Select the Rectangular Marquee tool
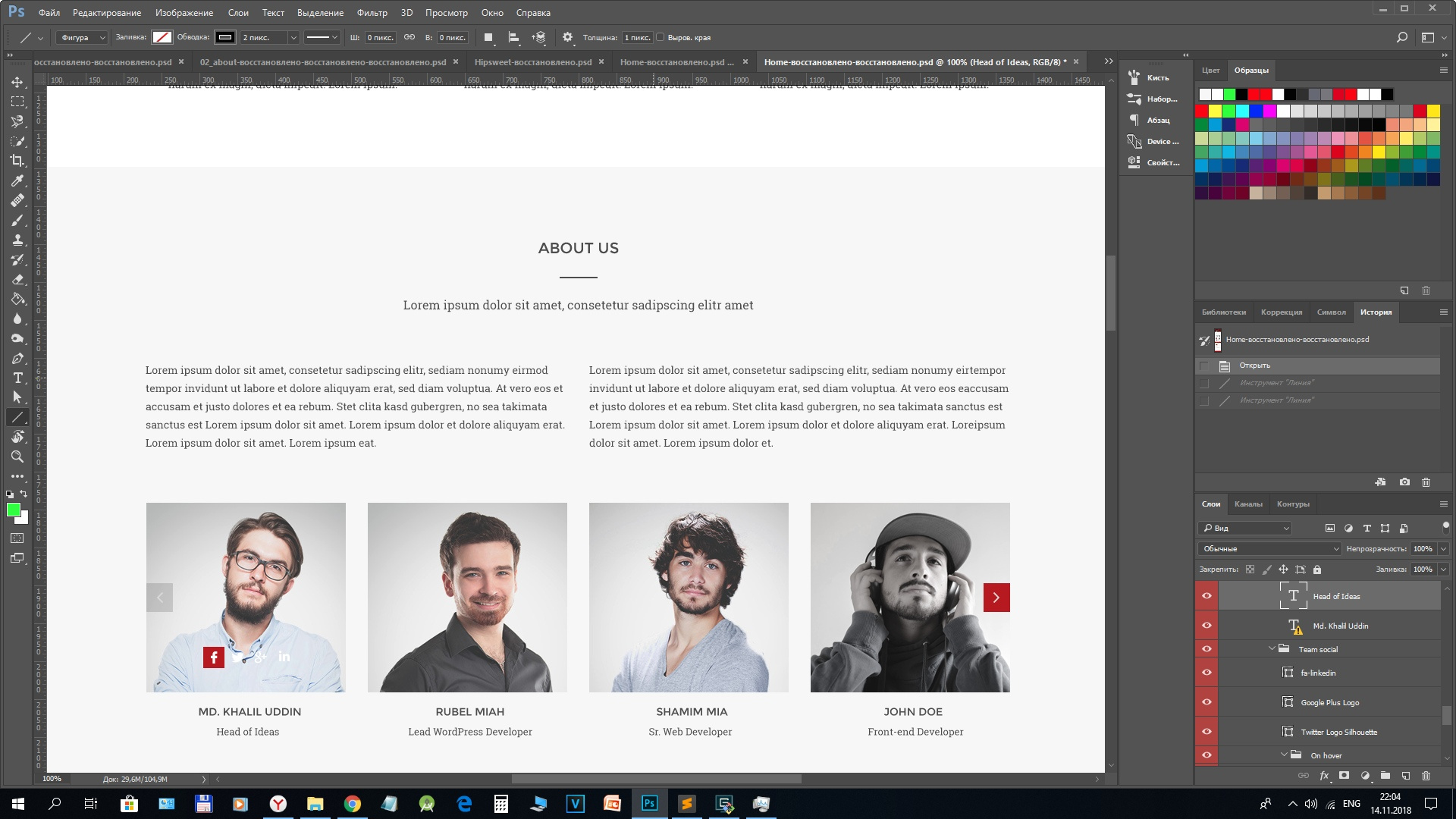This screenshot has width=1456, height=819. 17,102
